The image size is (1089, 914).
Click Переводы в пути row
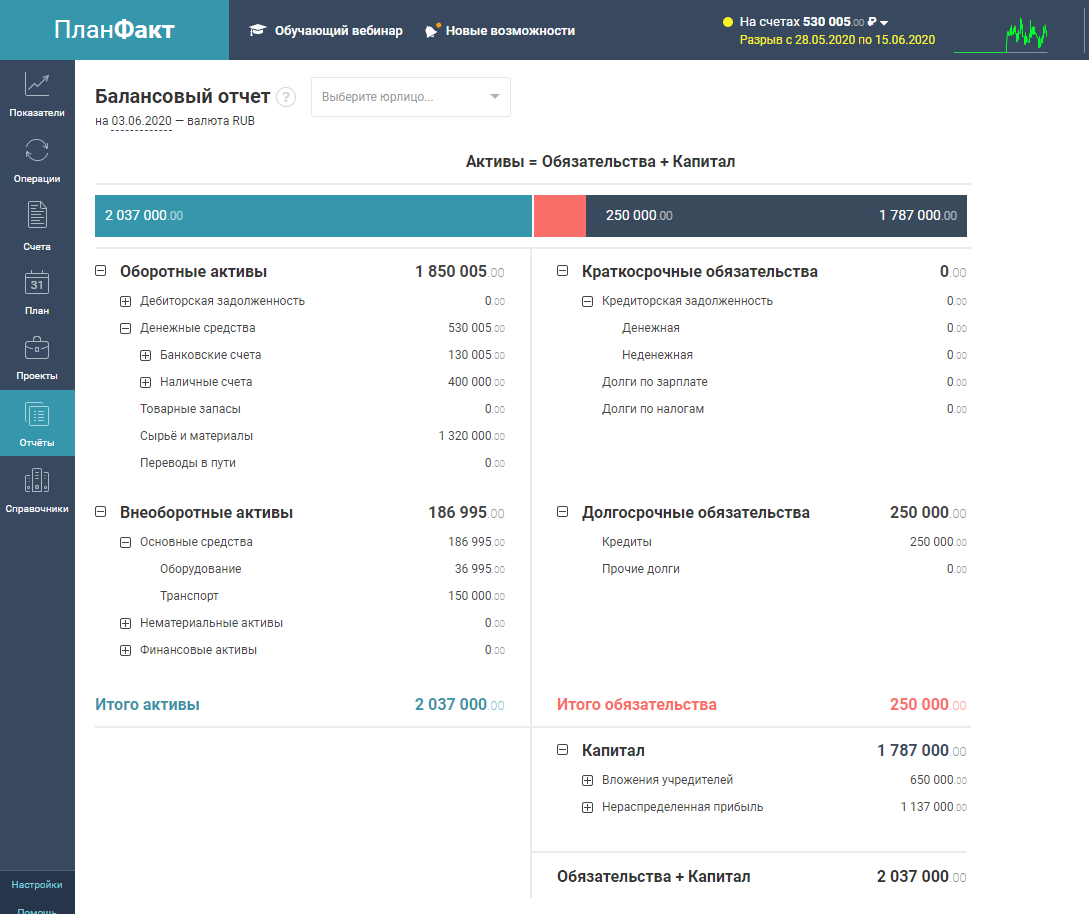tap(322, 463)
